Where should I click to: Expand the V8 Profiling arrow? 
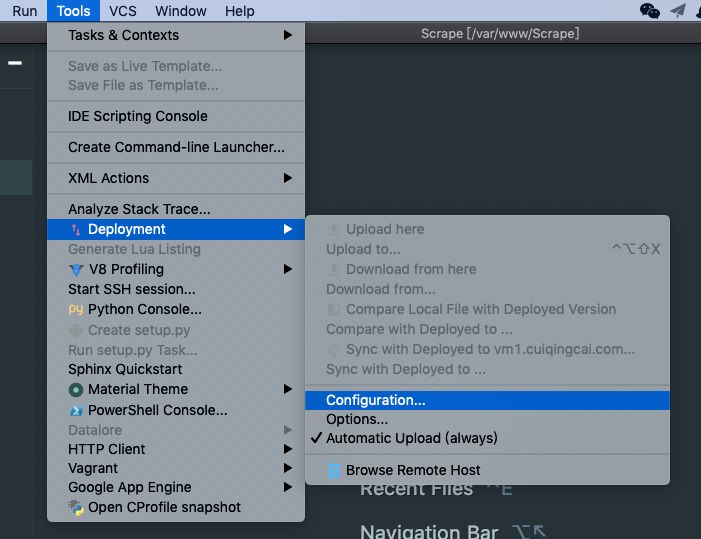pos(288,269)
